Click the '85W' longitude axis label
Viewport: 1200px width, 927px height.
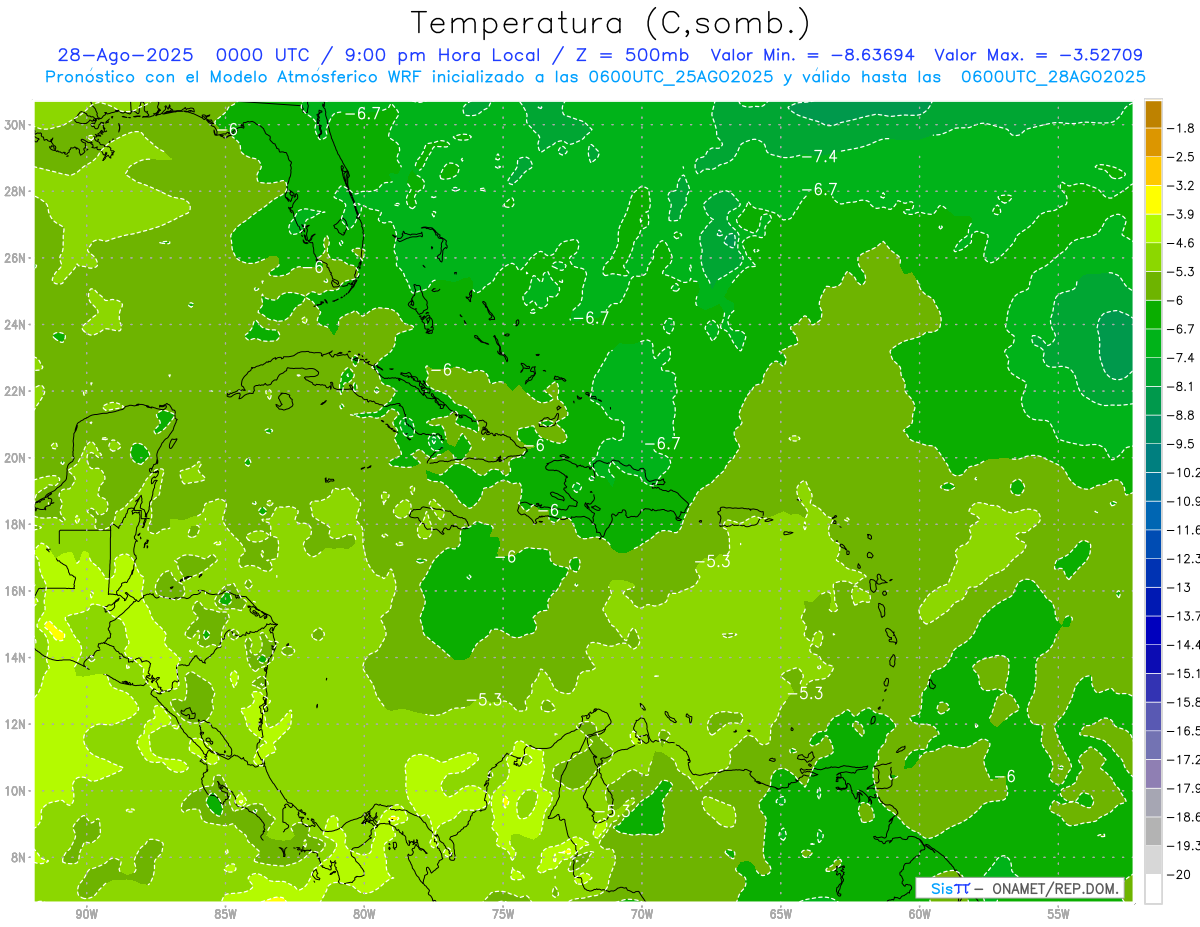coord(225,914)
